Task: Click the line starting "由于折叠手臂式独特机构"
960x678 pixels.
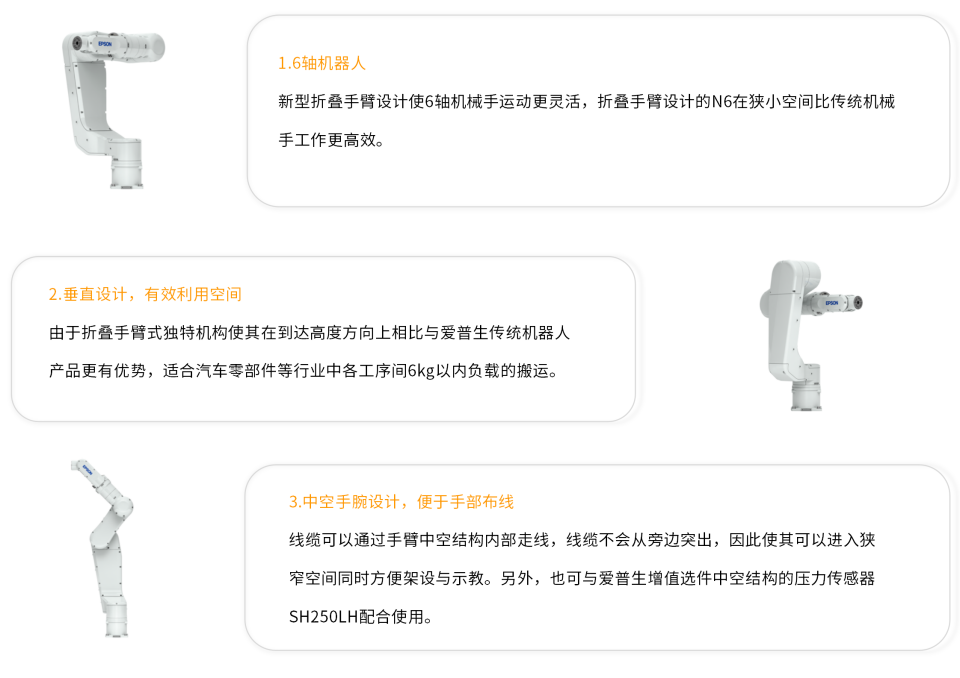Action: [309, 333]
